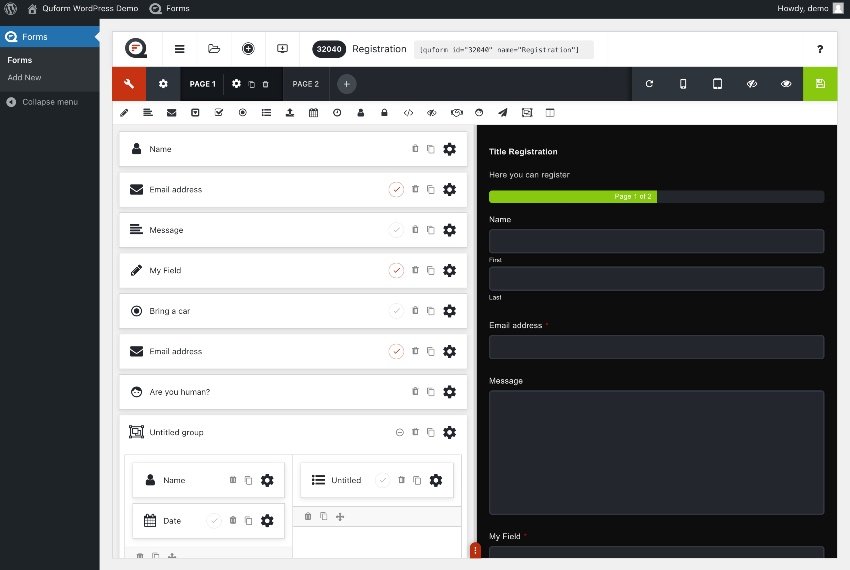Click the form shortcode field
This screenshot has height=570, width=850.
504,49
